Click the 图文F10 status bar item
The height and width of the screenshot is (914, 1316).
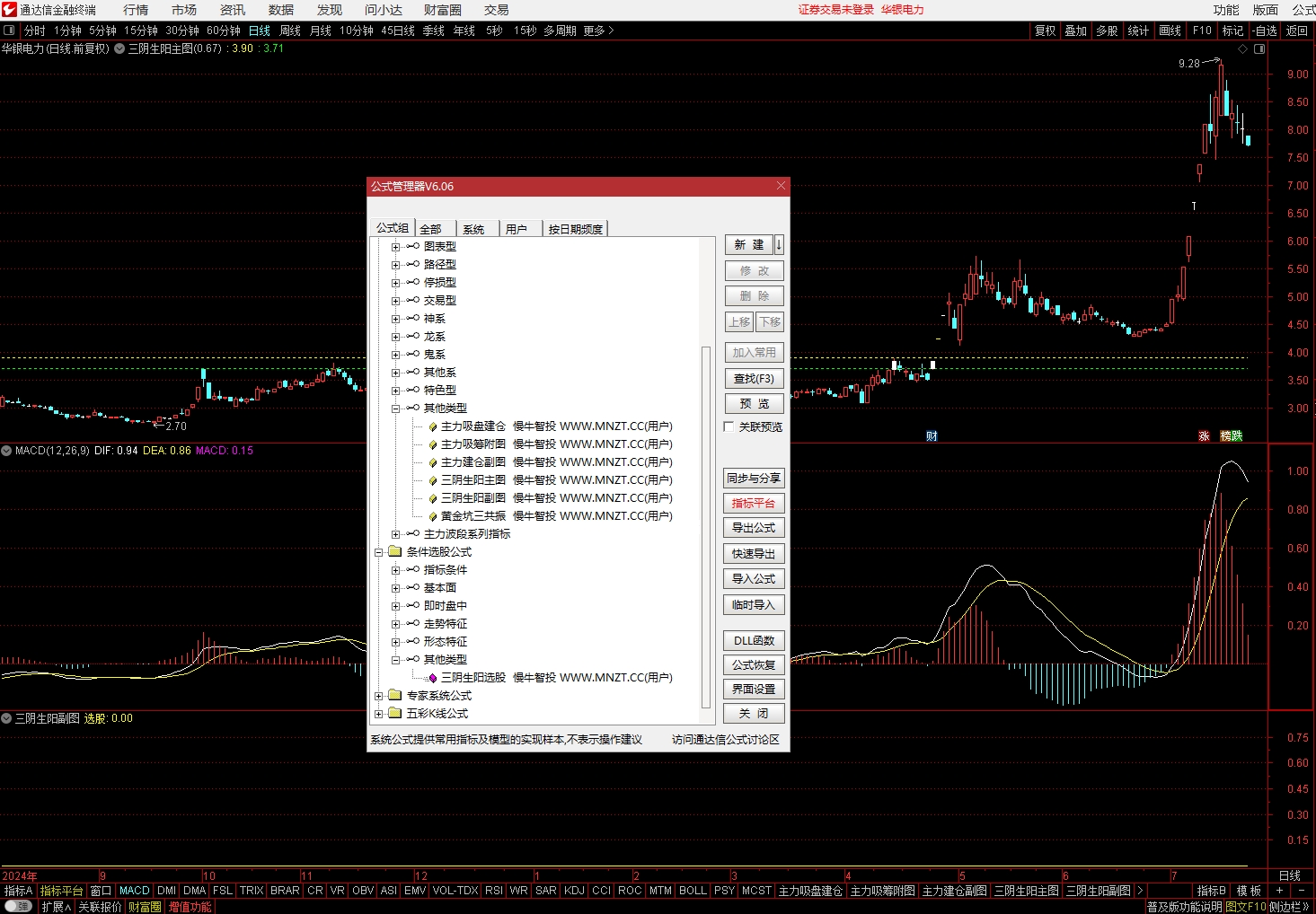coord(1245,907)
